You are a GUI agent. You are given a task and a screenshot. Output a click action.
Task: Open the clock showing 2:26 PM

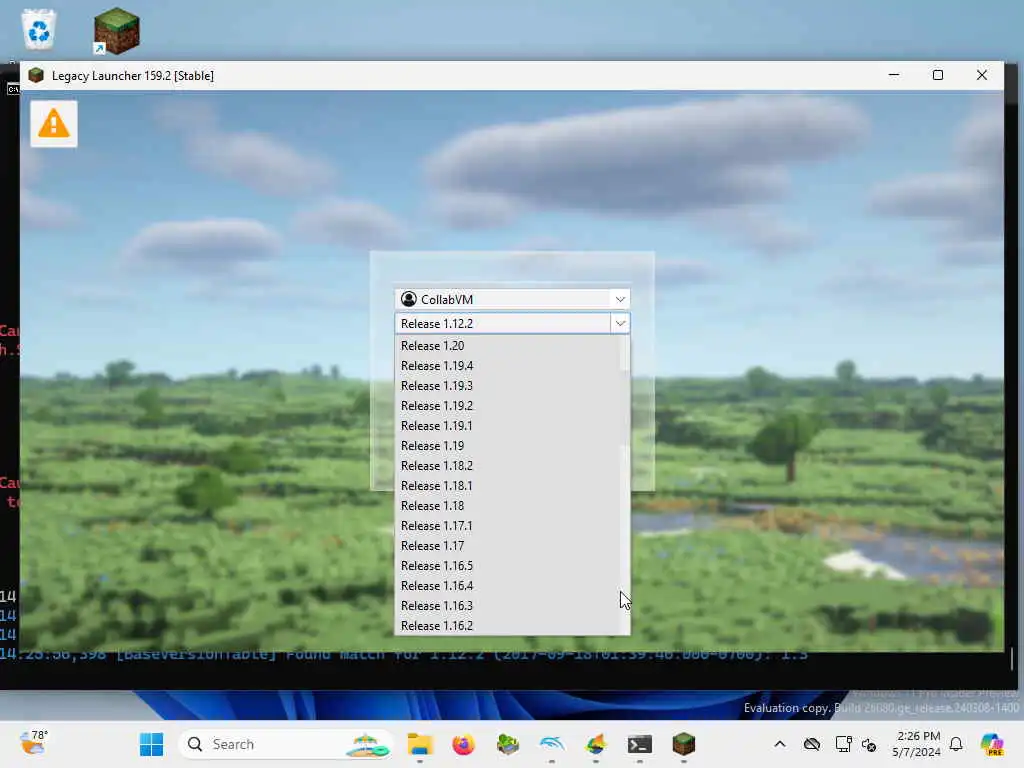(x=918, y=744)
